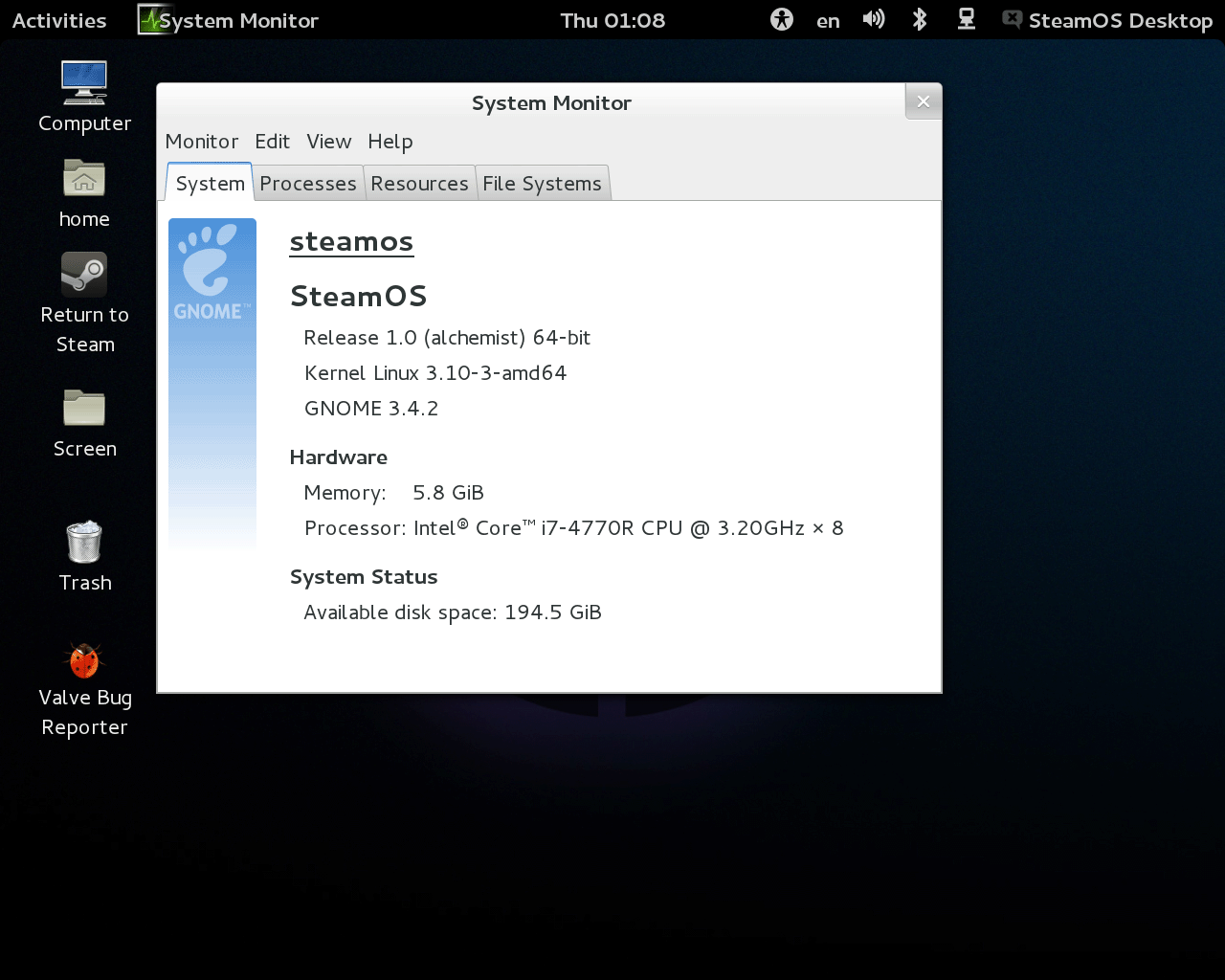Open the Screen folder icon
Image resolution: width=1225 pixels, height=980 pixels.
[x=84, y=408]
